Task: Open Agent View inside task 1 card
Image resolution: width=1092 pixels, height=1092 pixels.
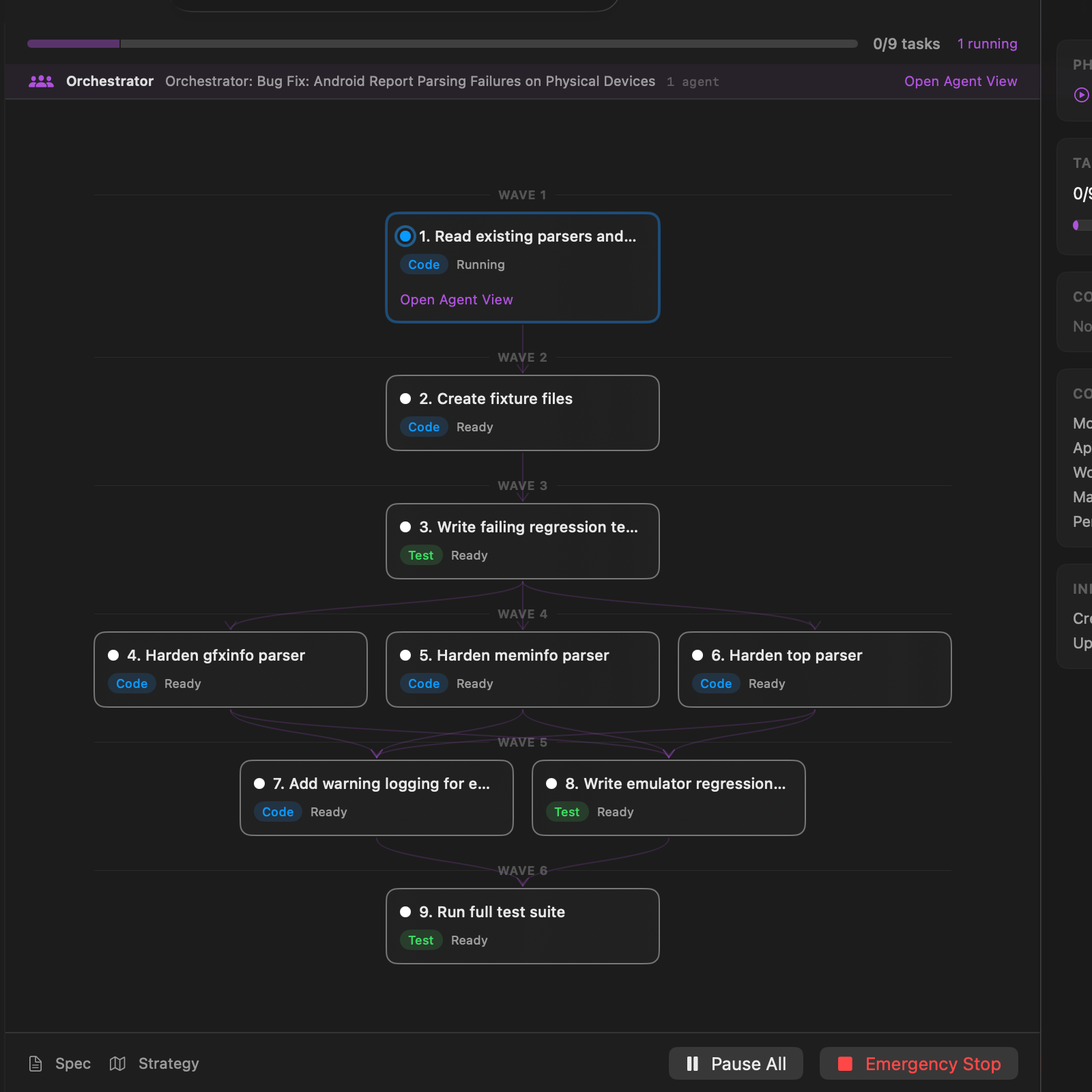Action: 456,300
